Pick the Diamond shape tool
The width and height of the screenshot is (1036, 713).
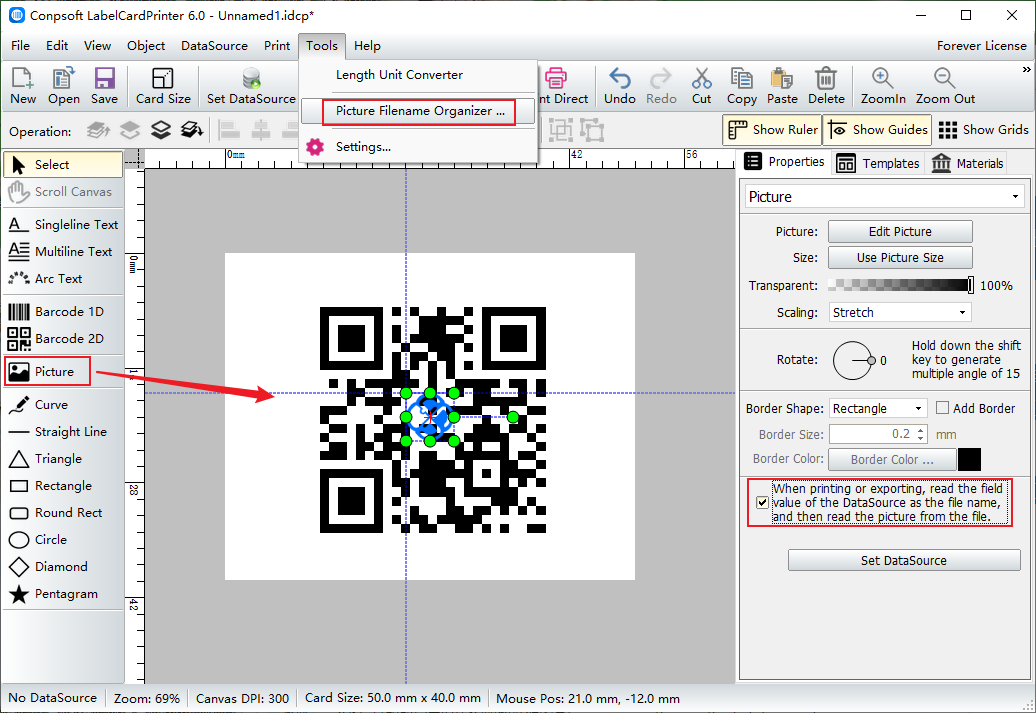click(x=63, y=567)
